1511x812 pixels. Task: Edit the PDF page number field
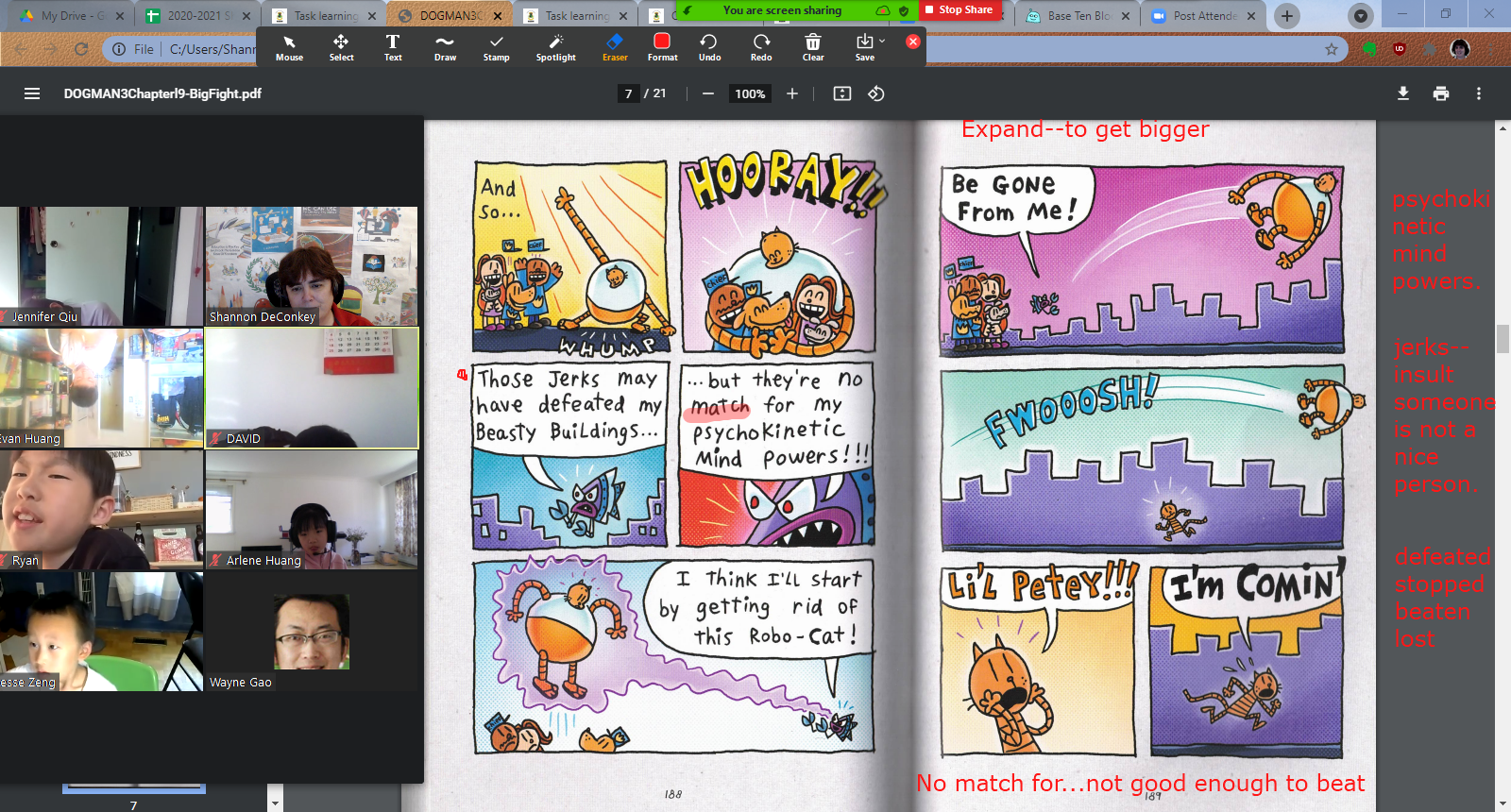pyautogui.click(x=628, y=93)
